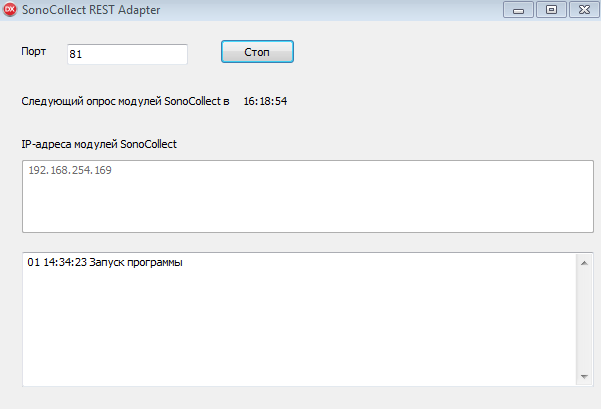Click the log scrollbar down arrow

[x=584, y=376]
